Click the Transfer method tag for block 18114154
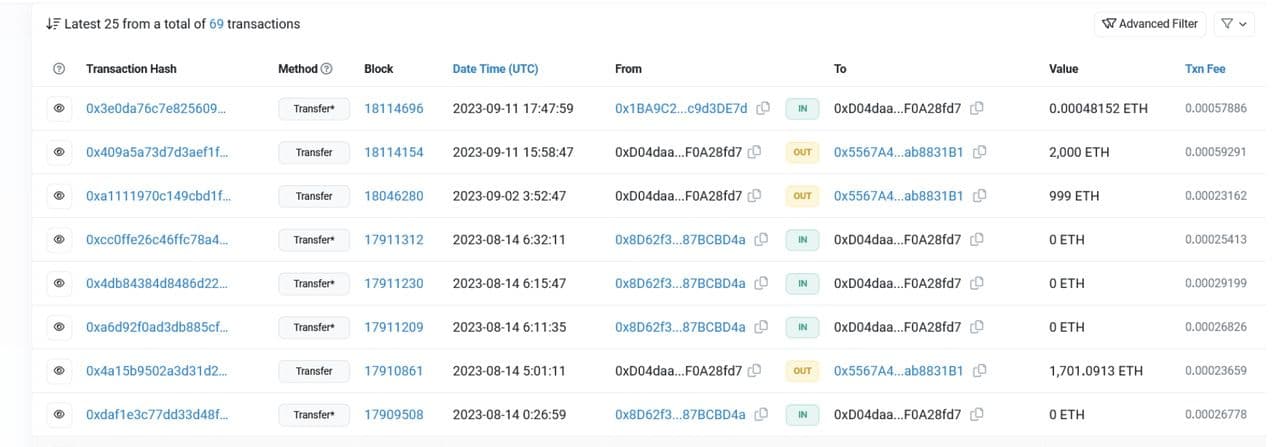1280x447 pixels. click(x=313, y=152)
